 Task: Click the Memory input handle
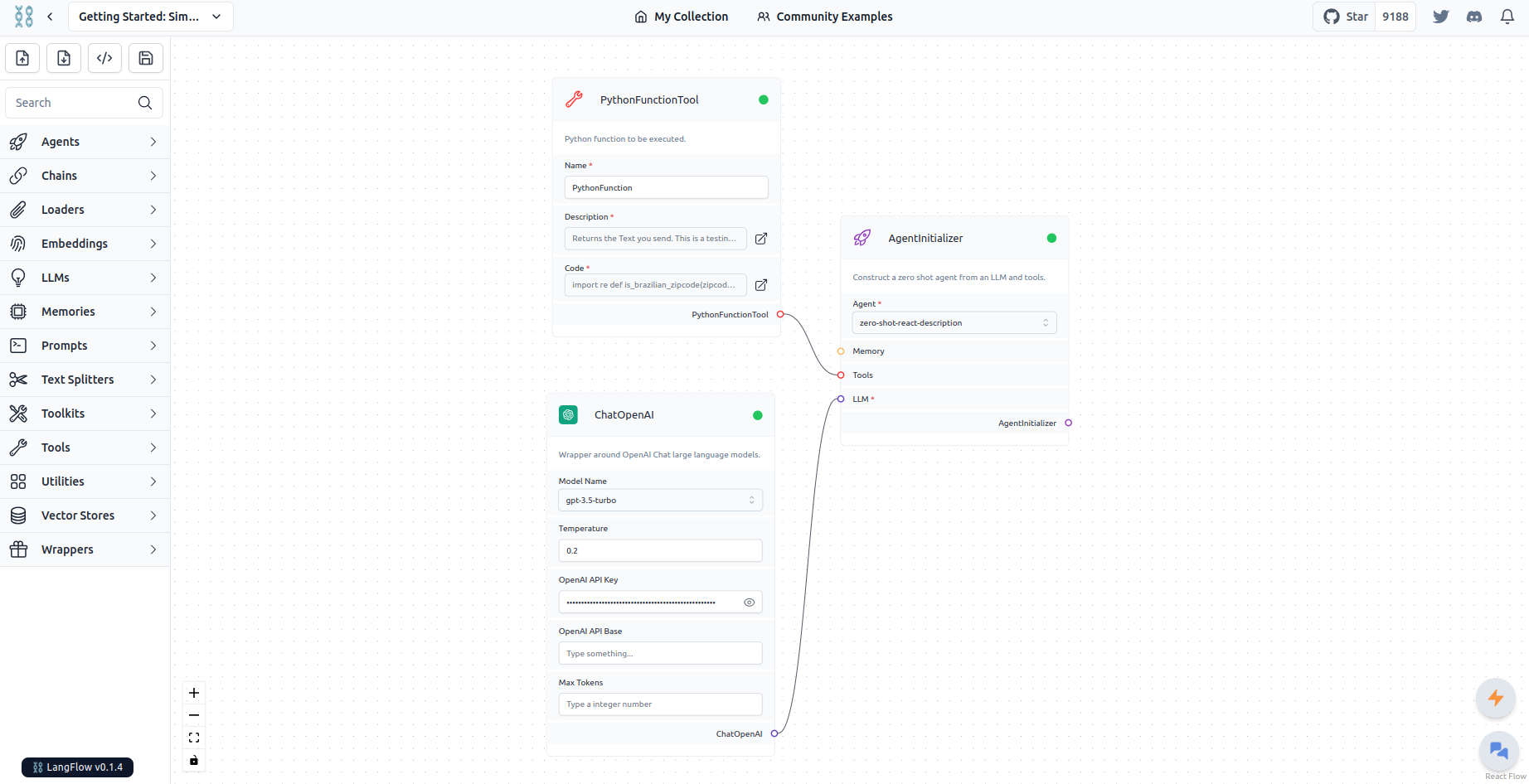[841, 351]
